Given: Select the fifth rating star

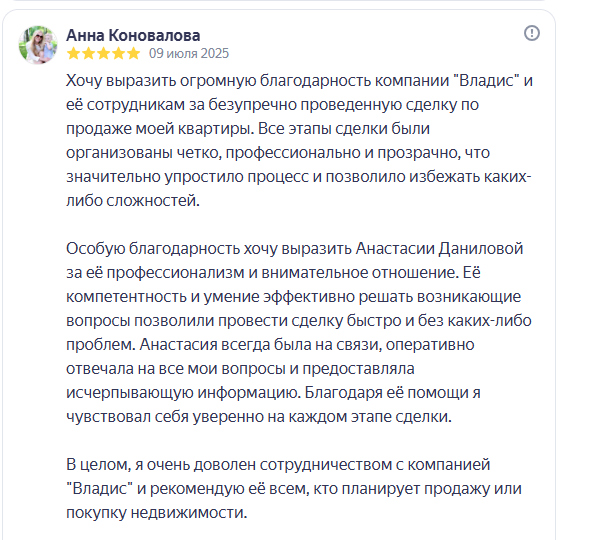Looking at the screenshot, I should [x=133, y=53].
